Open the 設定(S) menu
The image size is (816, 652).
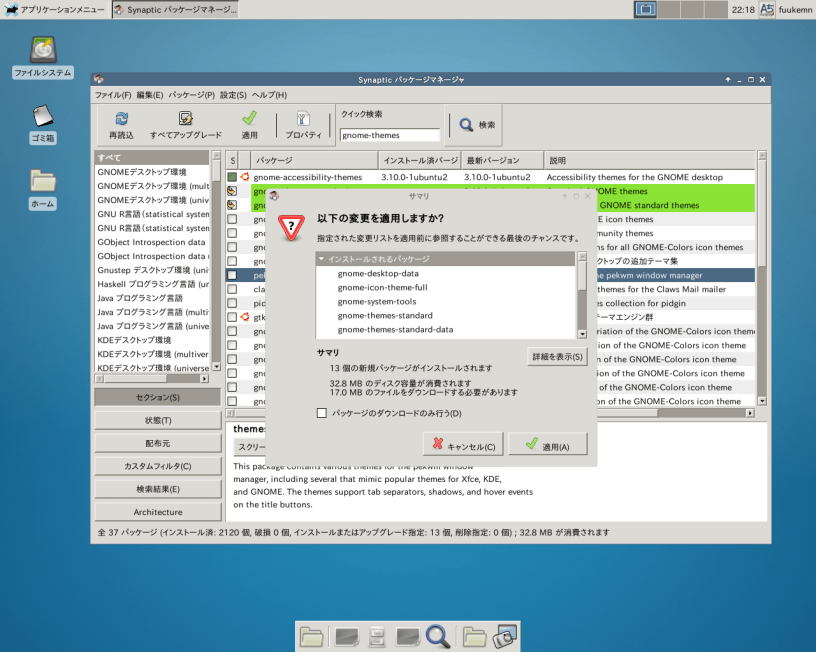click(233, 95)
